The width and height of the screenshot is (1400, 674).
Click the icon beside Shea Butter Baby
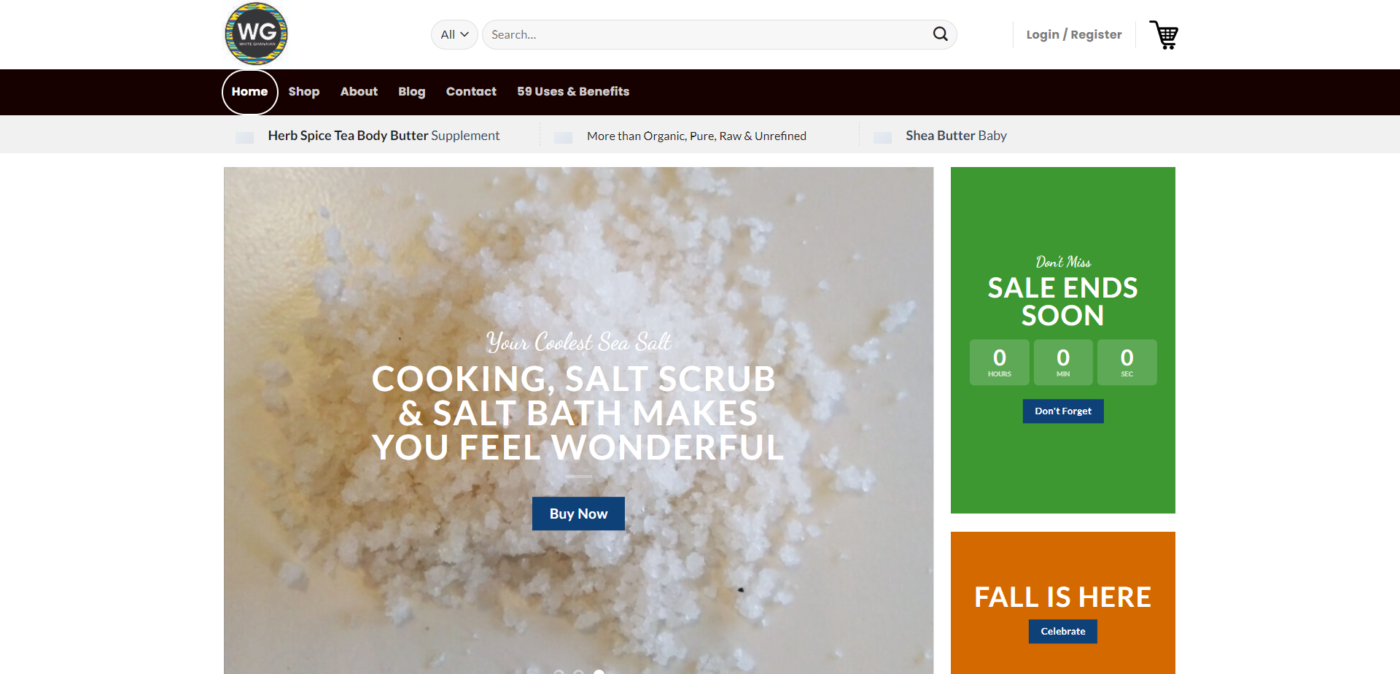(882, 137)
